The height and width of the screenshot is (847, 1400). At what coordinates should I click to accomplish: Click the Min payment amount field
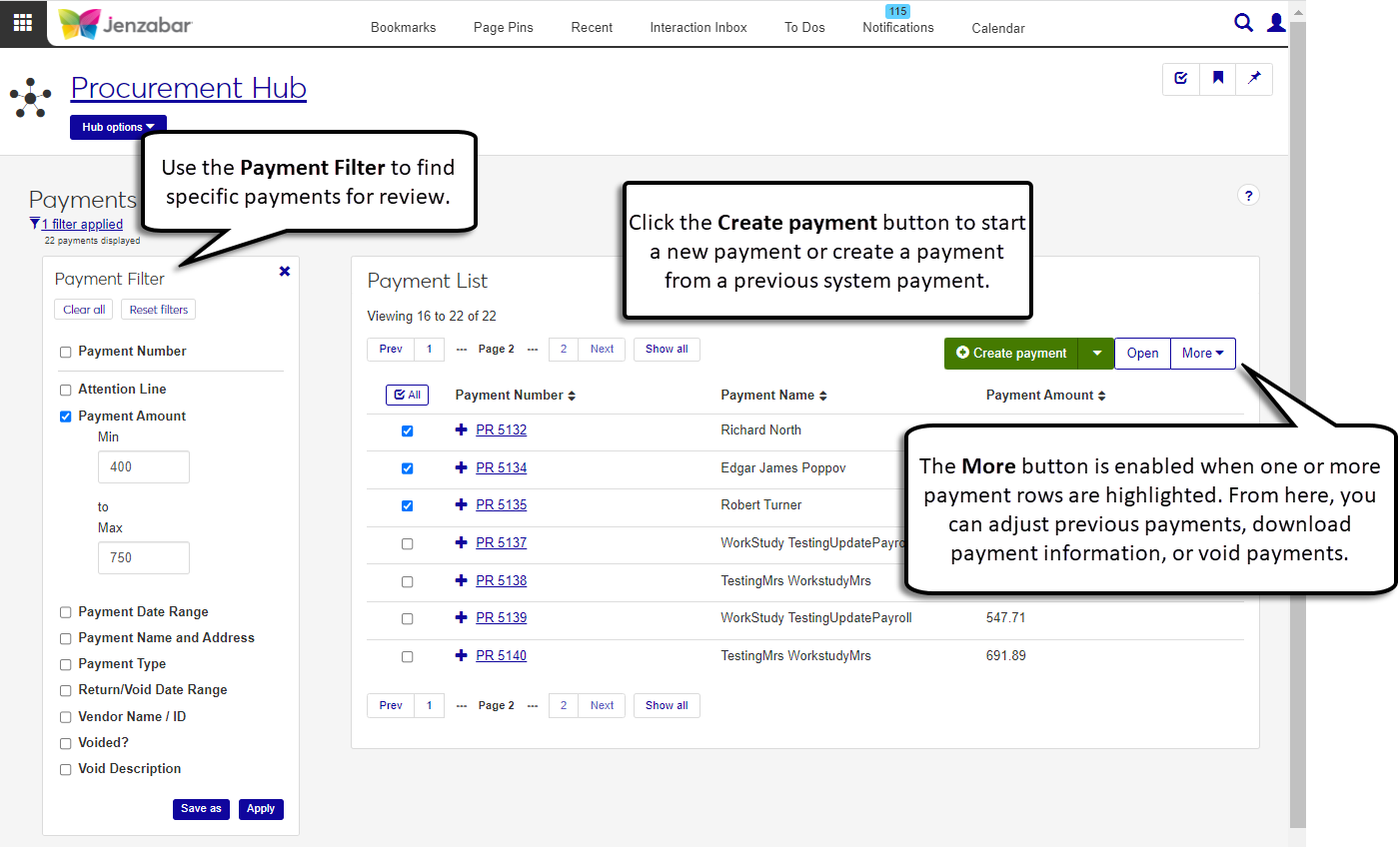click(144, 467)
